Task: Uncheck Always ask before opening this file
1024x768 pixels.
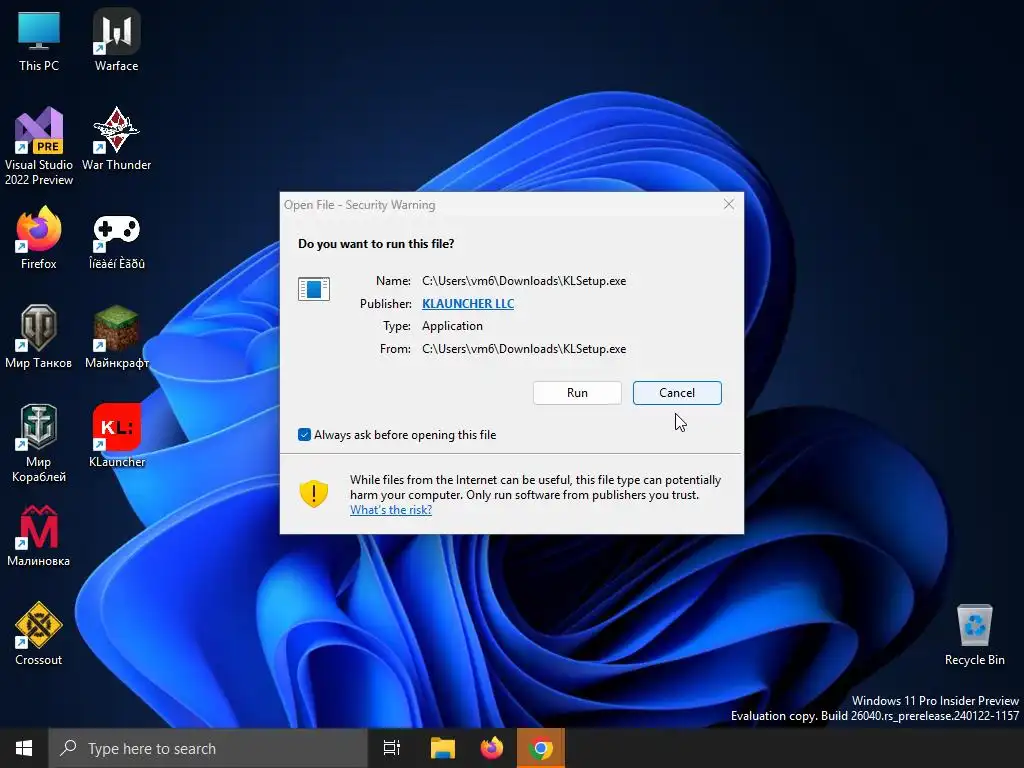Action: tap(304, 435)
